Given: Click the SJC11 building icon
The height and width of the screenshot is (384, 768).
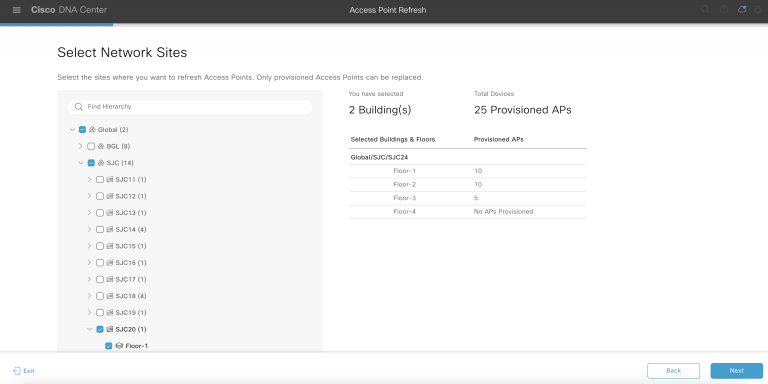Looking at the screenshot, I should pyautogui.click(x=110, y=180).
